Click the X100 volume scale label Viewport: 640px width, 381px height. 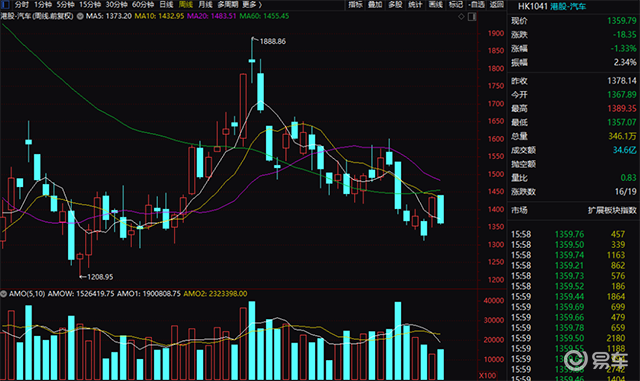487,375
